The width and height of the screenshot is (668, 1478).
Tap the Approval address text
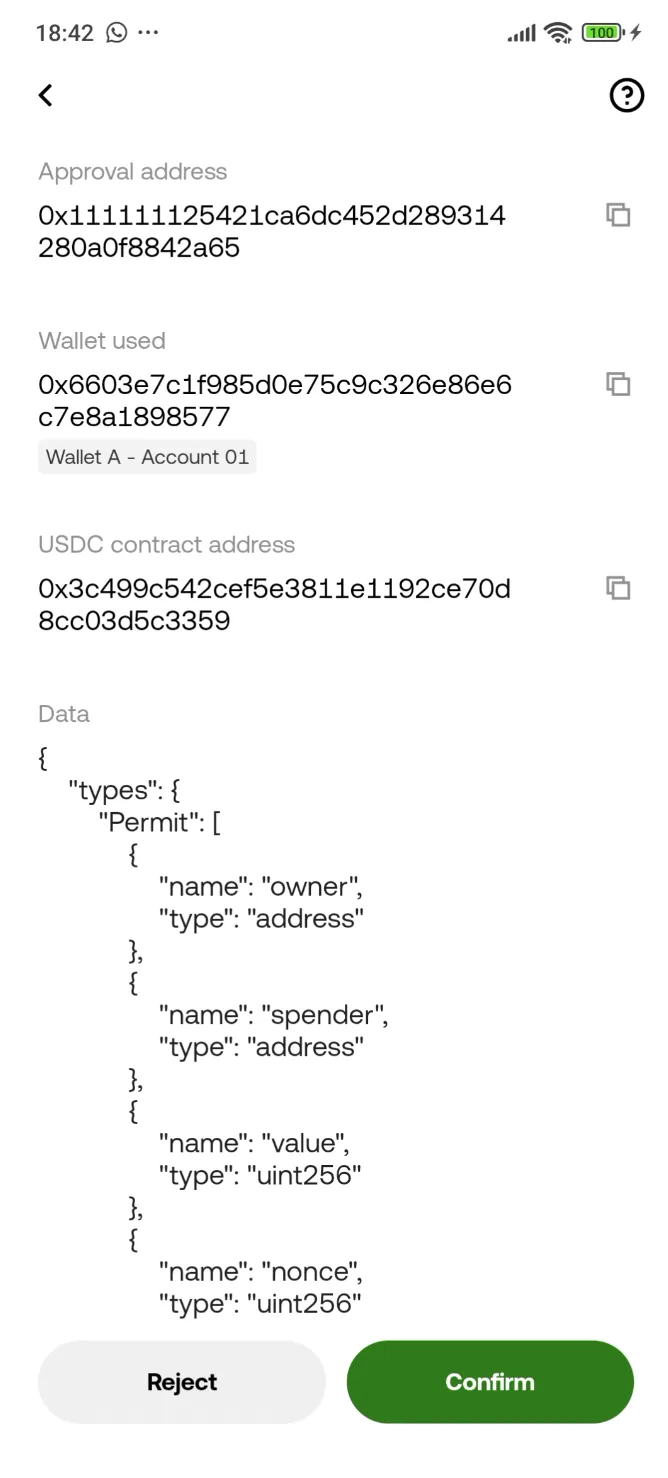point(272,231)
